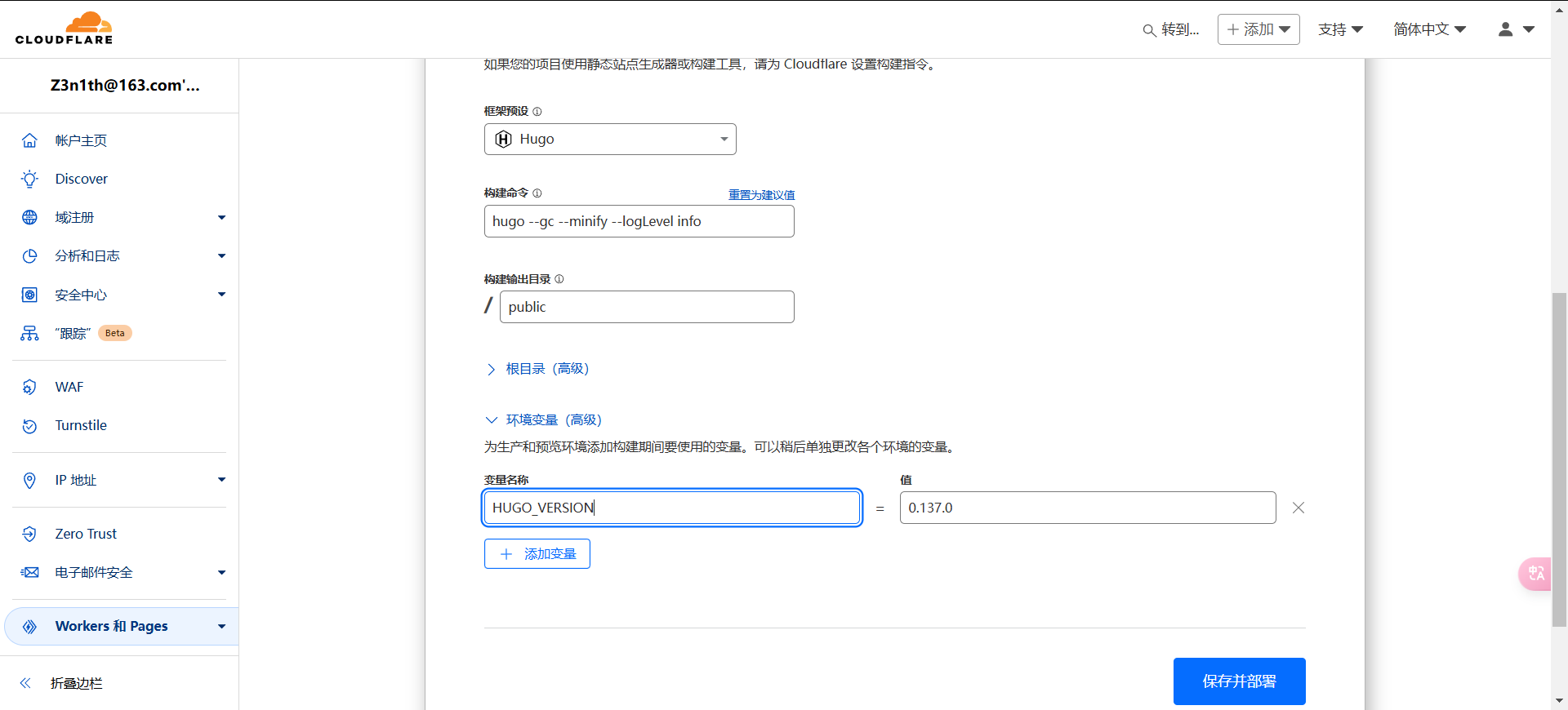The image size is (1568, 710).
Task: Open the 添加 dropdown in header
Action: pyautogui.click(x=1258, y=29)
